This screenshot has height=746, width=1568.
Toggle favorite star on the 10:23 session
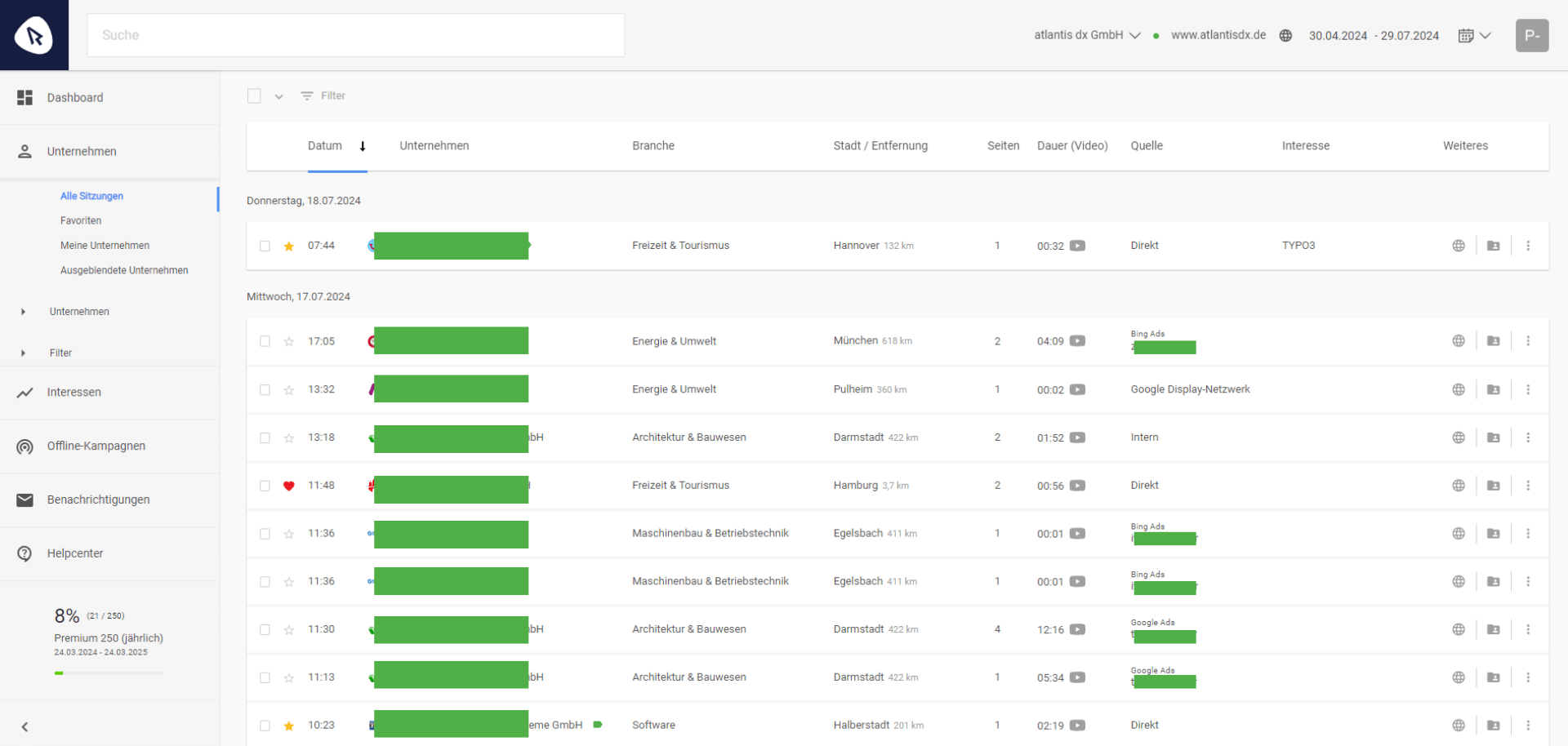tap(288, 726)
